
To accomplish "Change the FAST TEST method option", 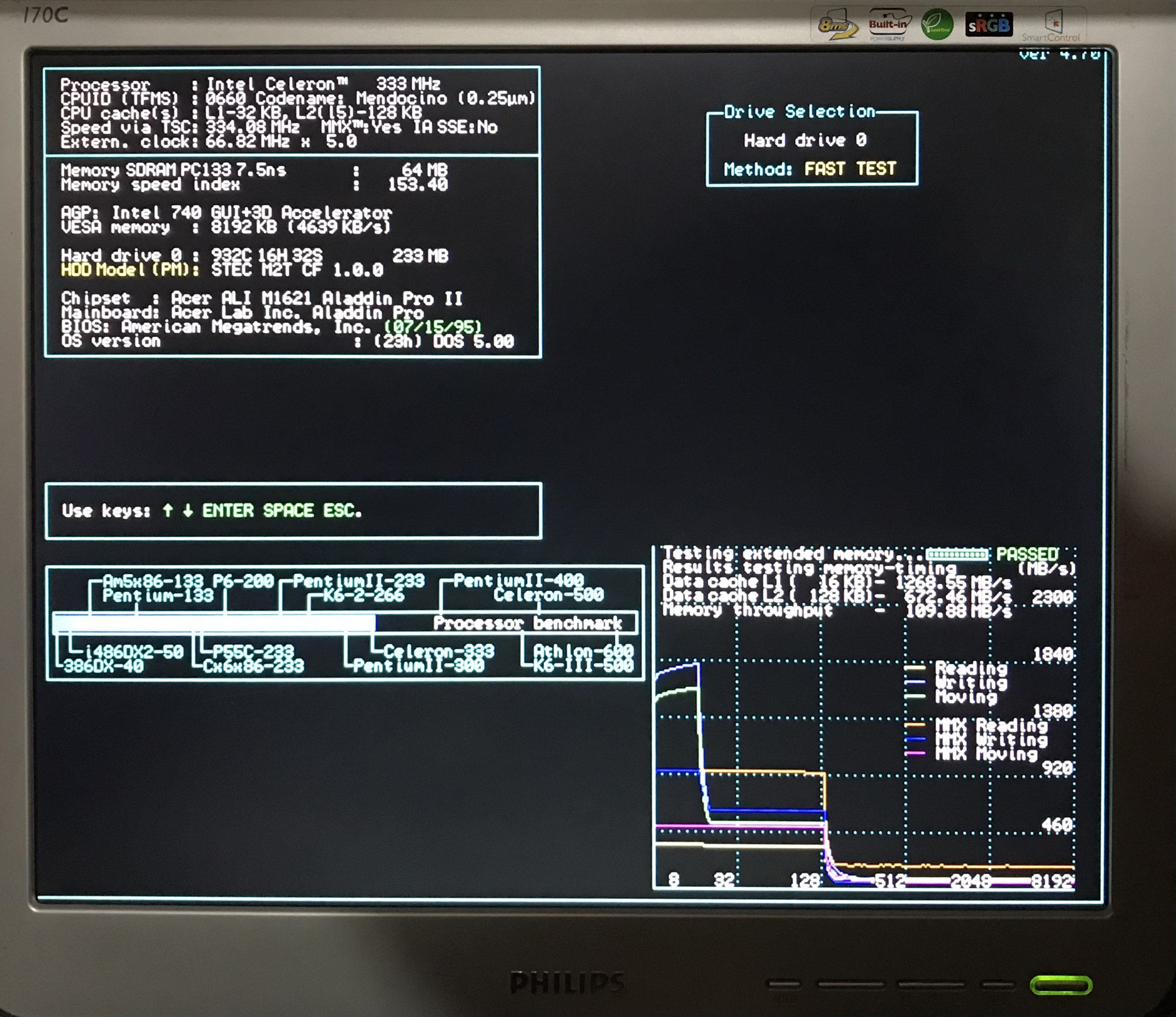I will click(x=849, y=168).
